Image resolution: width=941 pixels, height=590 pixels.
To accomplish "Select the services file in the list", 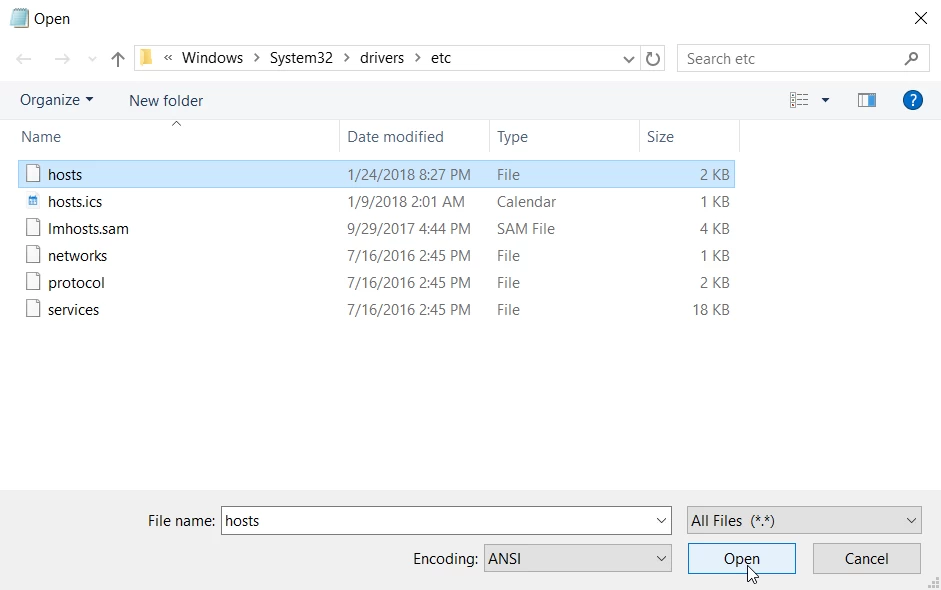I will tap(73, 309).
